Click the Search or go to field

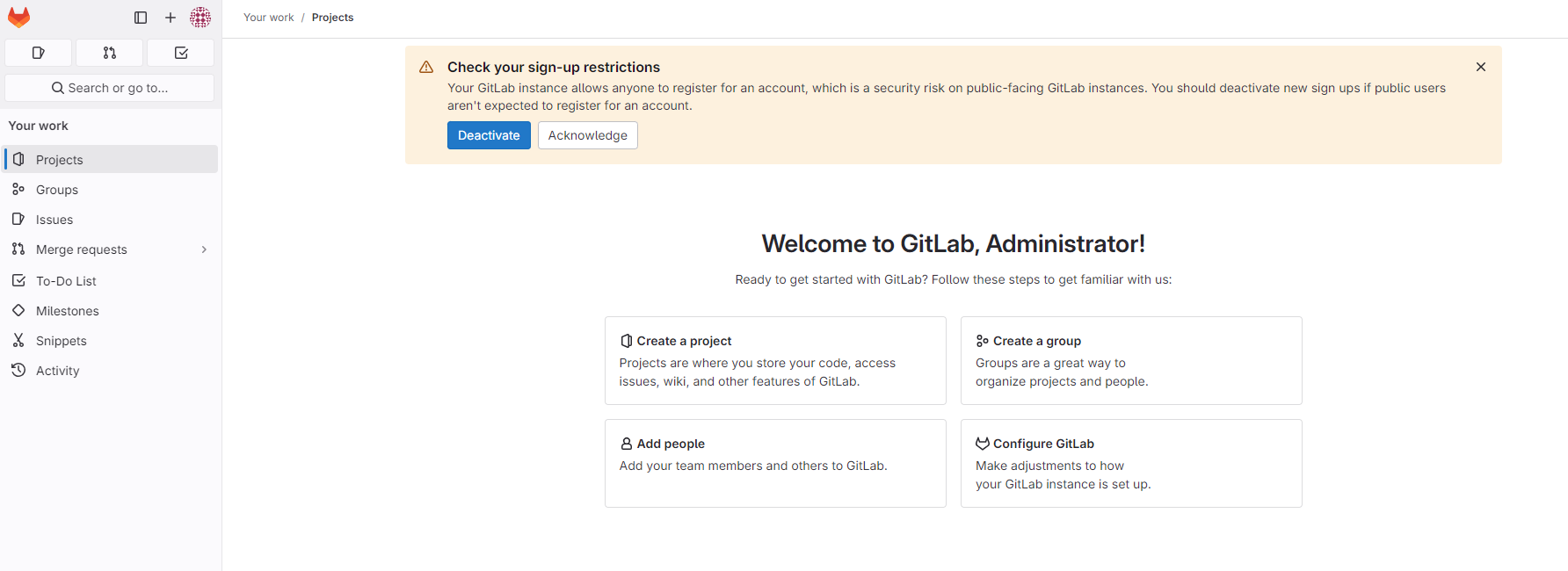110,88
